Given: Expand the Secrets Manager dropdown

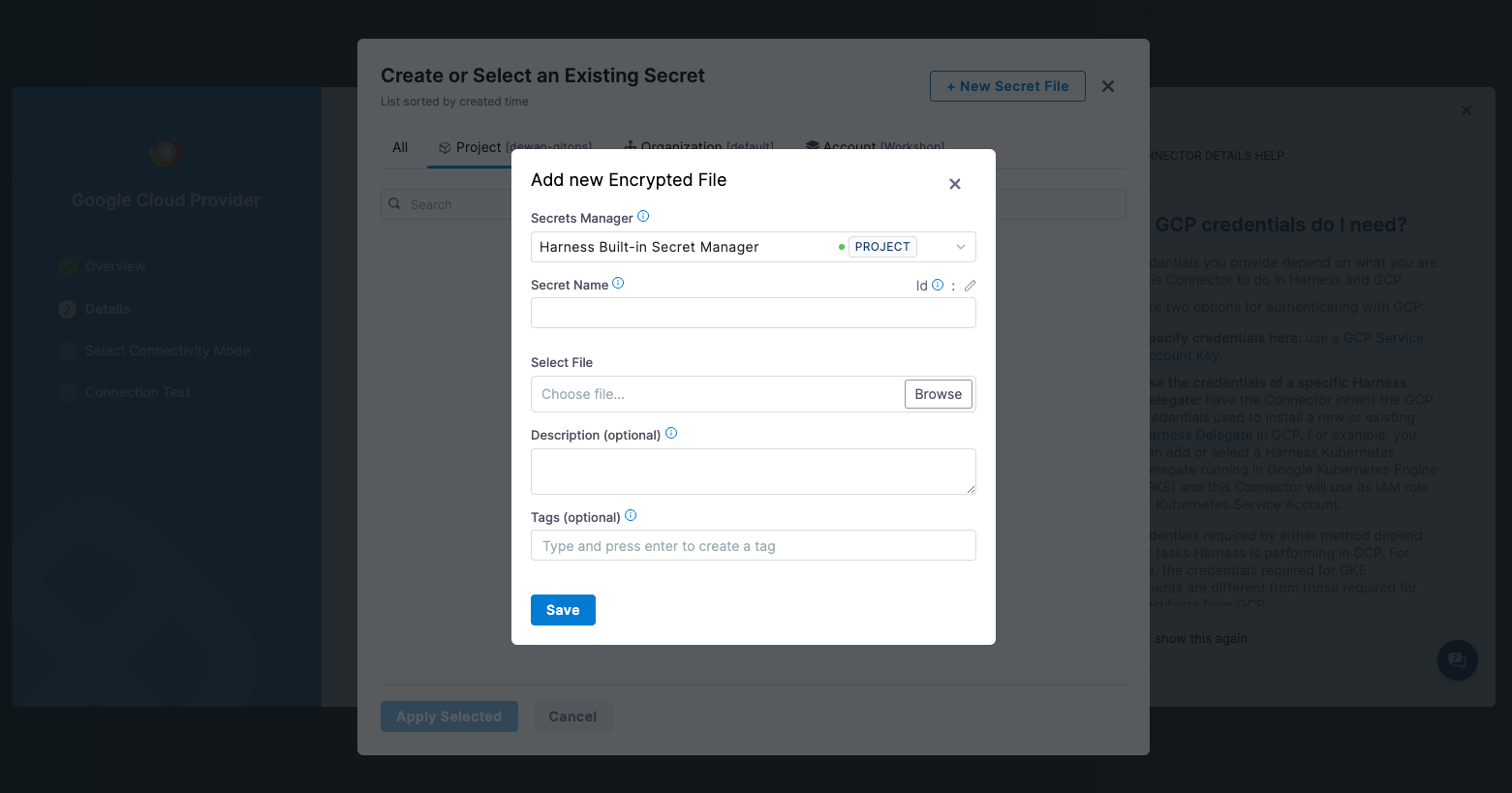Looking at the screenshot, I should click(x=960, y=247).
